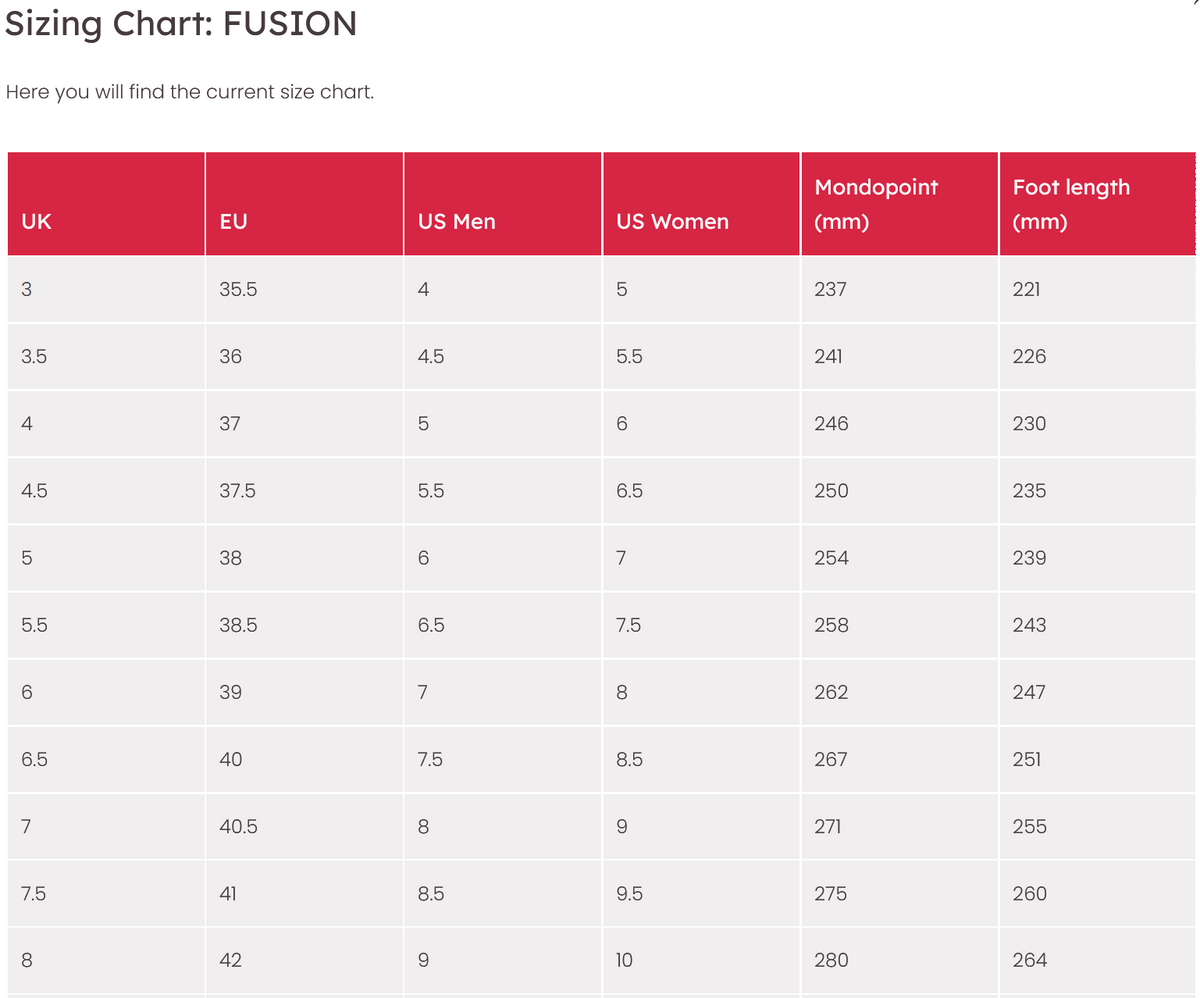Click the Mondopoint 250 cell
The height and width of the screenshot is (998, 1200).
pyautogui.click(x=900, y=490)
